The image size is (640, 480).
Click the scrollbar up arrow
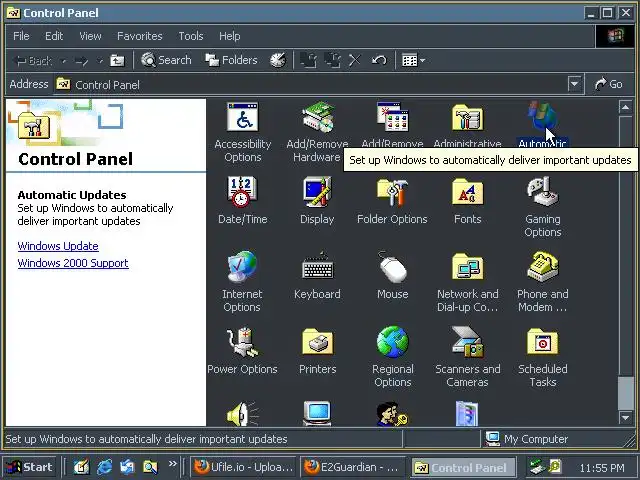625,107
